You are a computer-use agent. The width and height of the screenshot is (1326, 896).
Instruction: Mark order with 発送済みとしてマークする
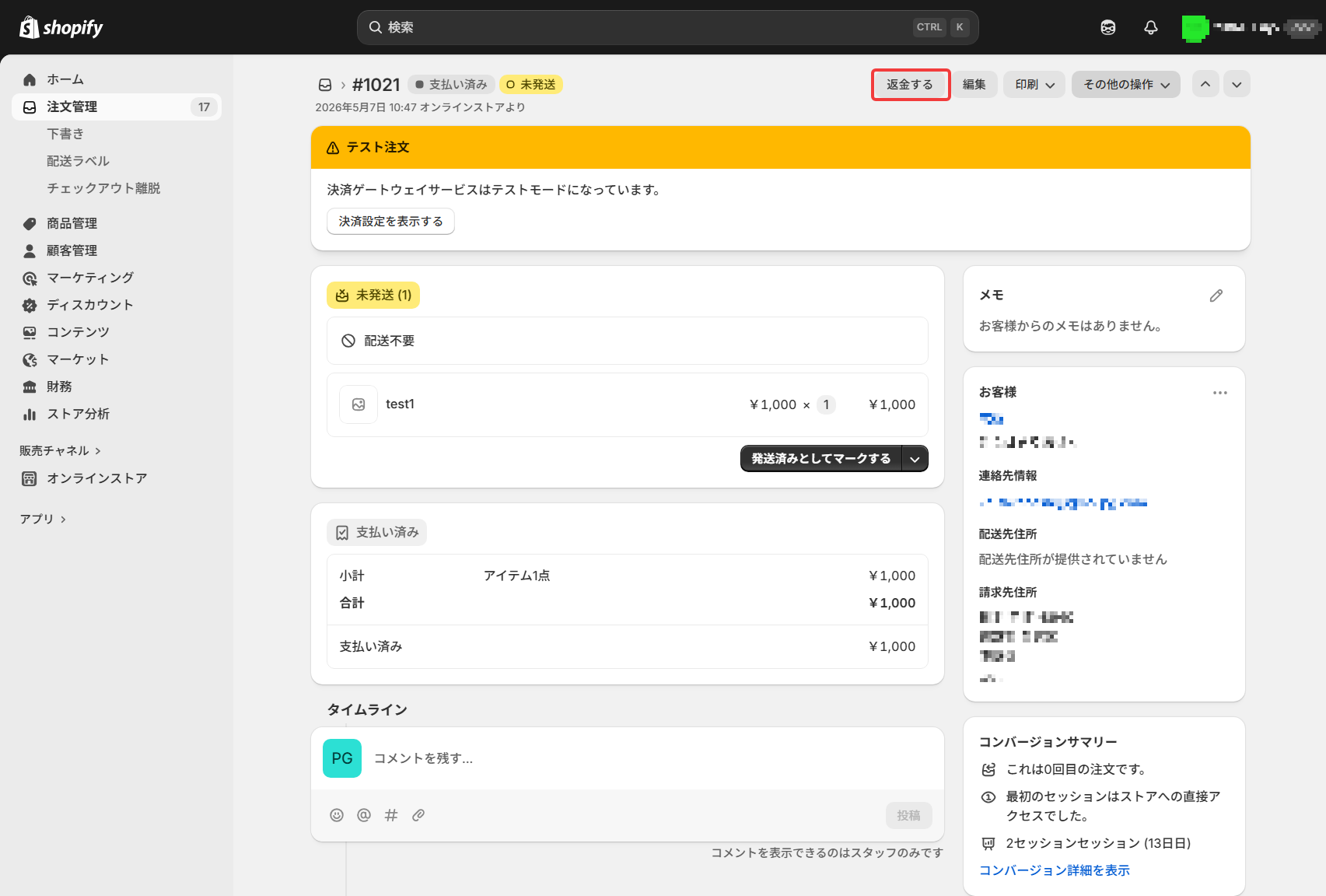pyautogui.click(x=821, y=459)
